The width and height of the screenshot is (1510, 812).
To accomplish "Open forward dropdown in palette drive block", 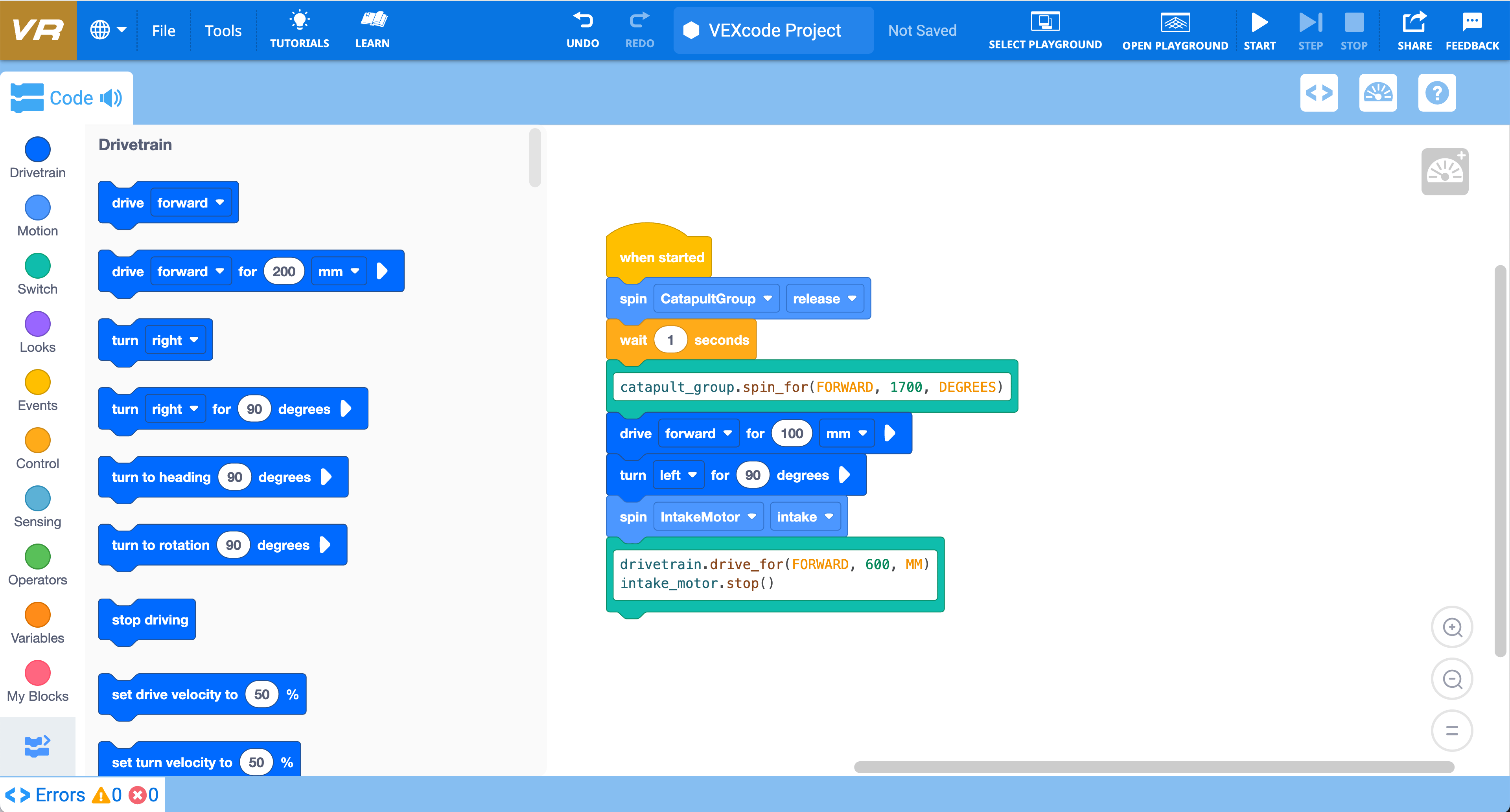I will point(190,203).
